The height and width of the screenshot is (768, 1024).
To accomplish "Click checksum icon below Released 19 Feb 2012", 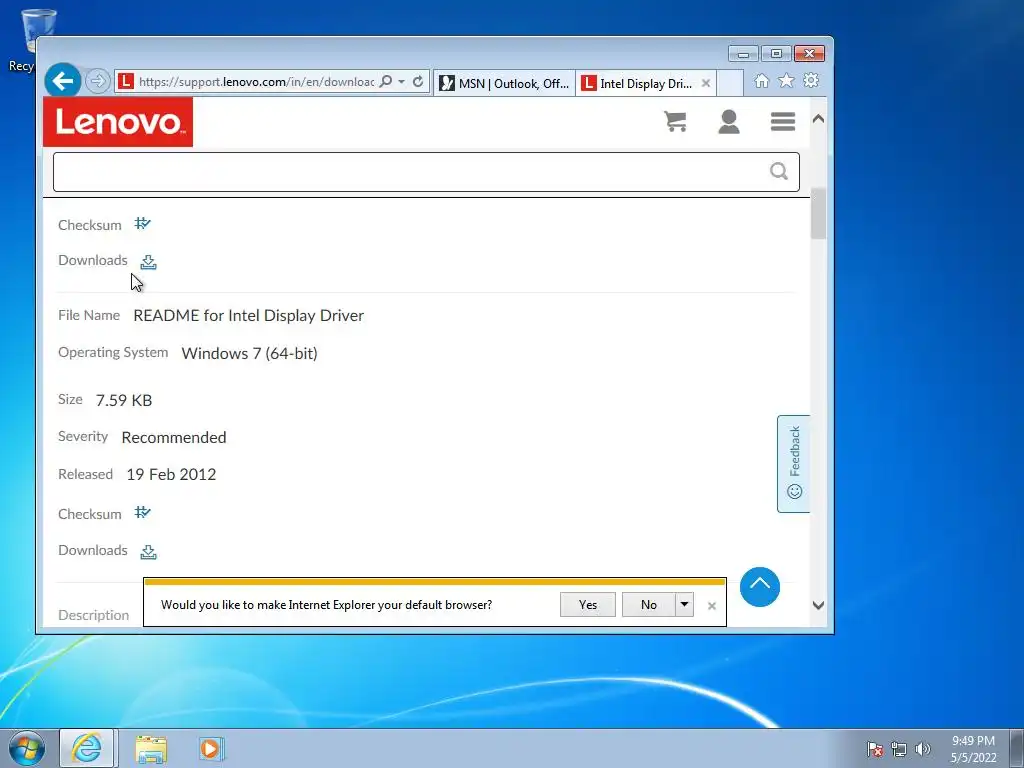I will pos(142,513).
